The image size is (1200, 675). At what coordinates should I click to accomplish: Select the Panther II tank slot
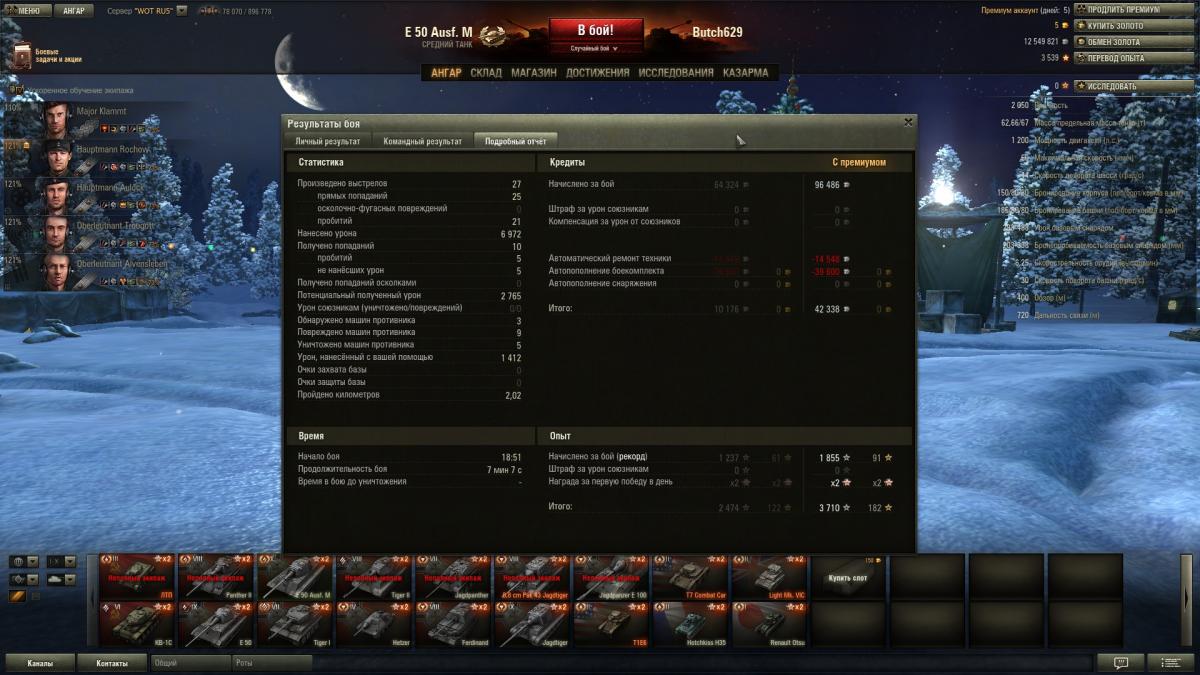(216, 577)
